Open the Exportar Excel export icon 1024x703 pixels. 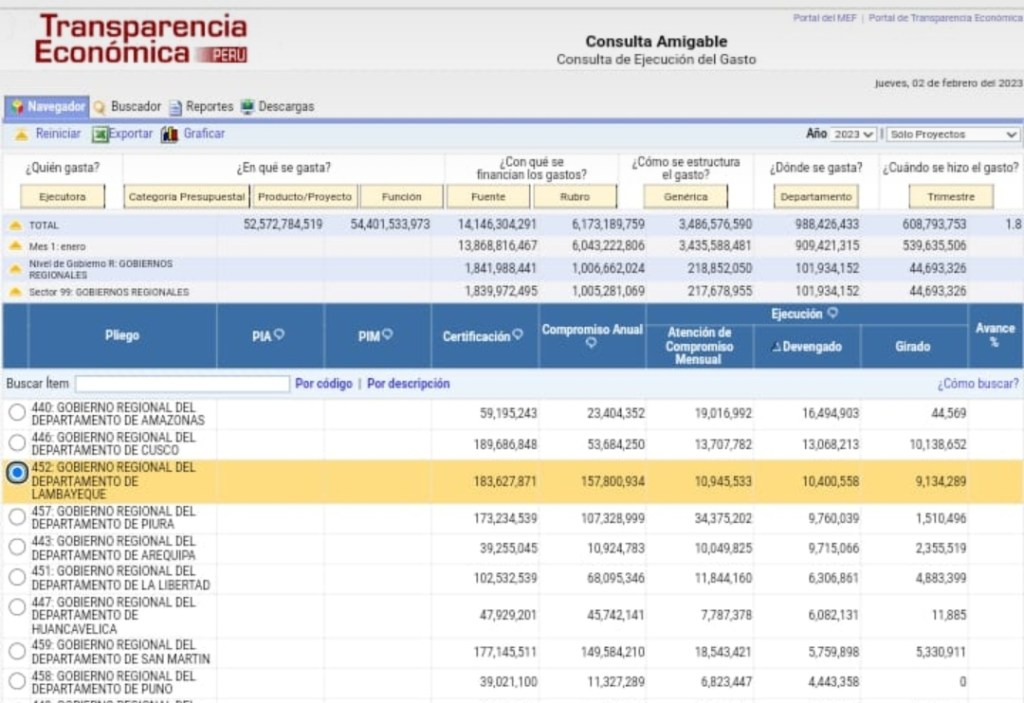[99, 133]
